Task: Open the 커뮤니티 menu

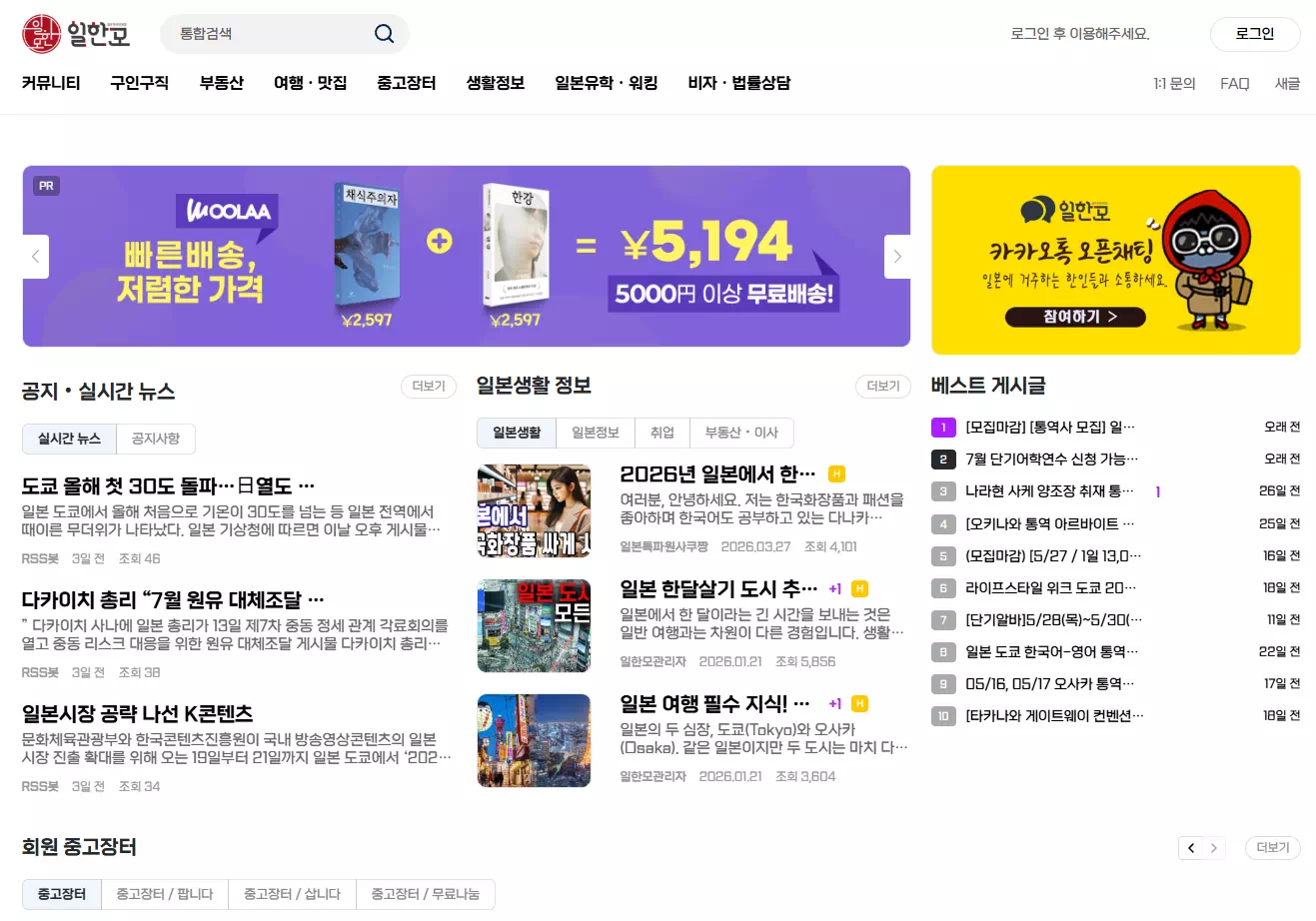Action: [51, 83]
